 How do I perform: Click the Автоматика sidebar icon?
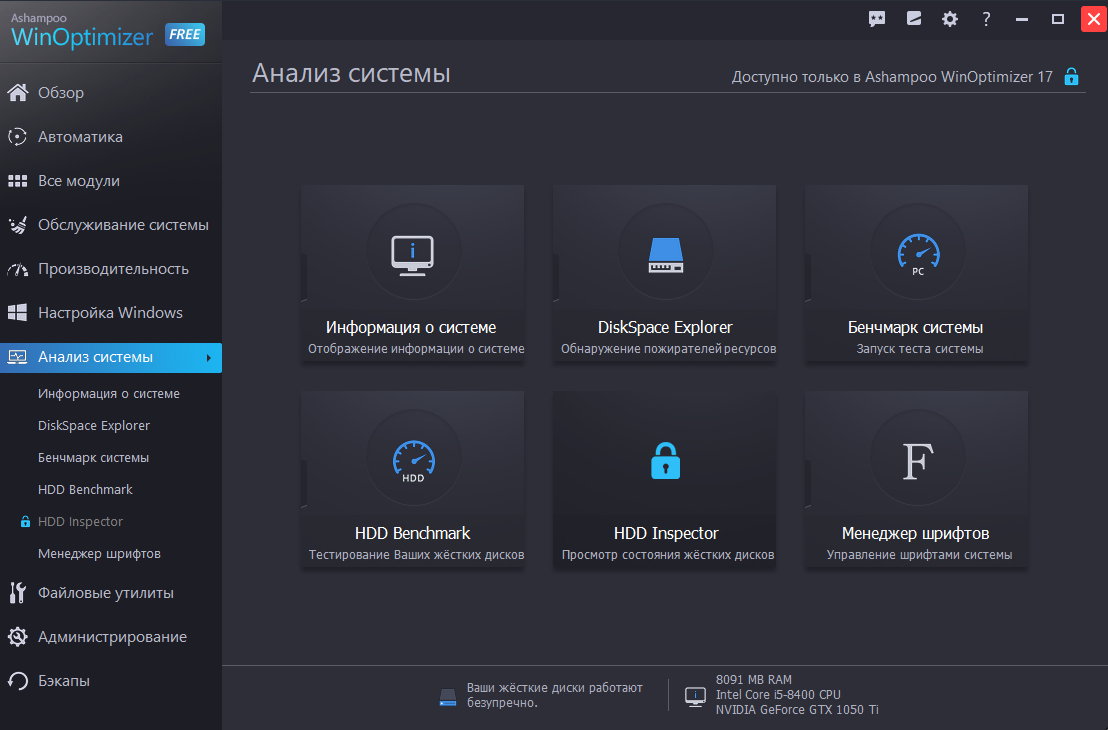tap(18, 136)
